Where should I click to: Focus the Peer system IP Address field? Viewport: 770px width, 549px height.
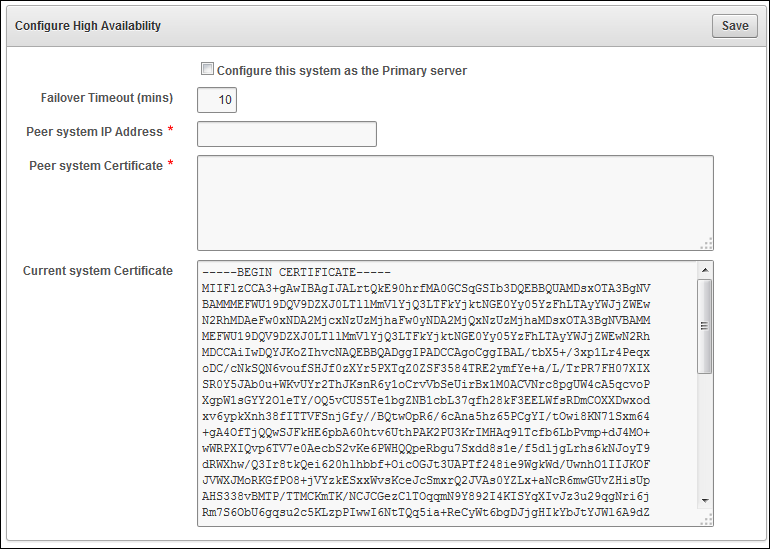pos(287,134)
